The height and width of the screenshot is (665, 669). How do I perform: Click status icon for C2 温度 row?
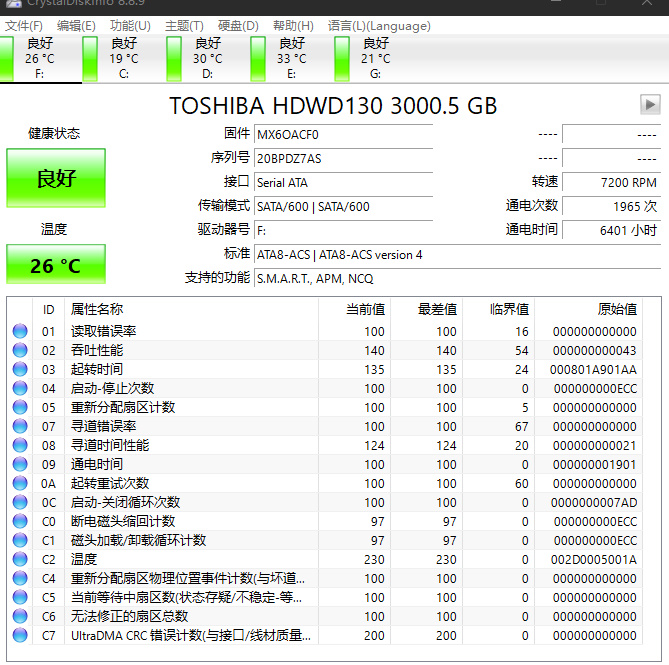(20, 559)
